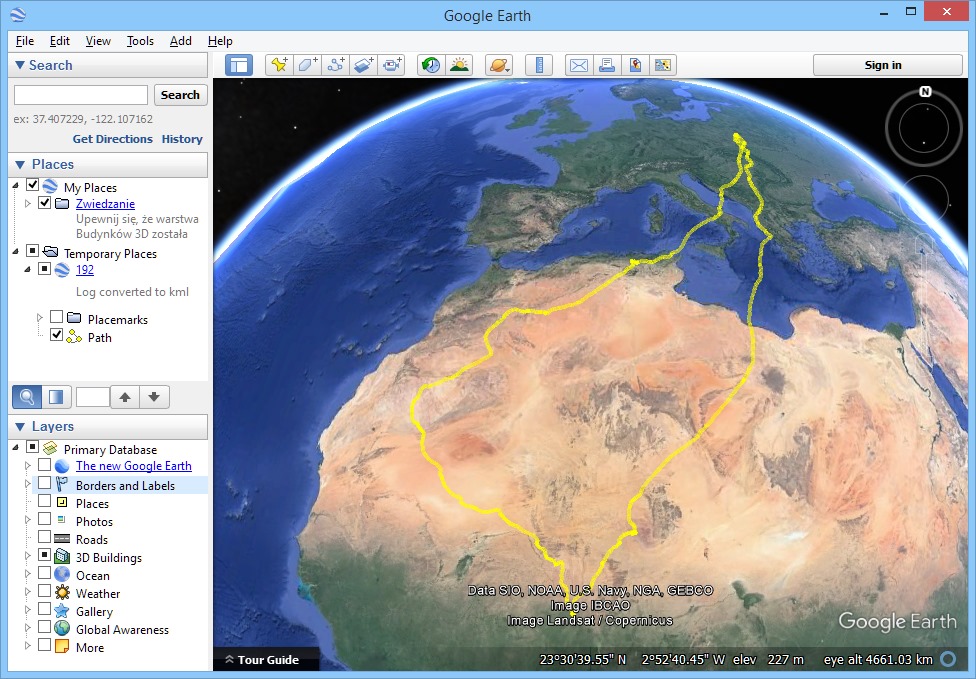Open the ruler measurement tool

(x=539, y=65)
